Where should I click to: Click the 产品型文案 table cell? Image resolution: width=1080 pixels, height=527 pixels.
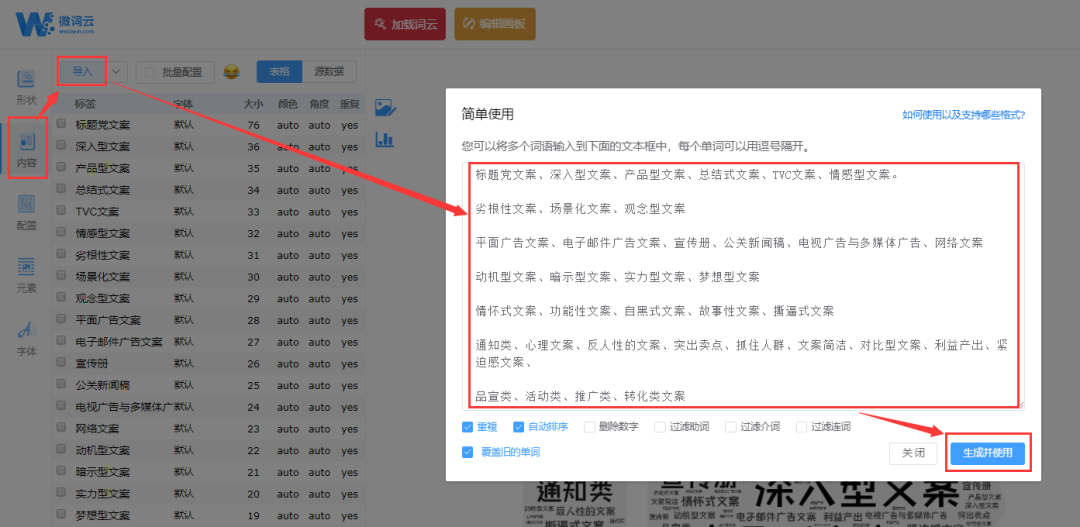coord(103,168)
